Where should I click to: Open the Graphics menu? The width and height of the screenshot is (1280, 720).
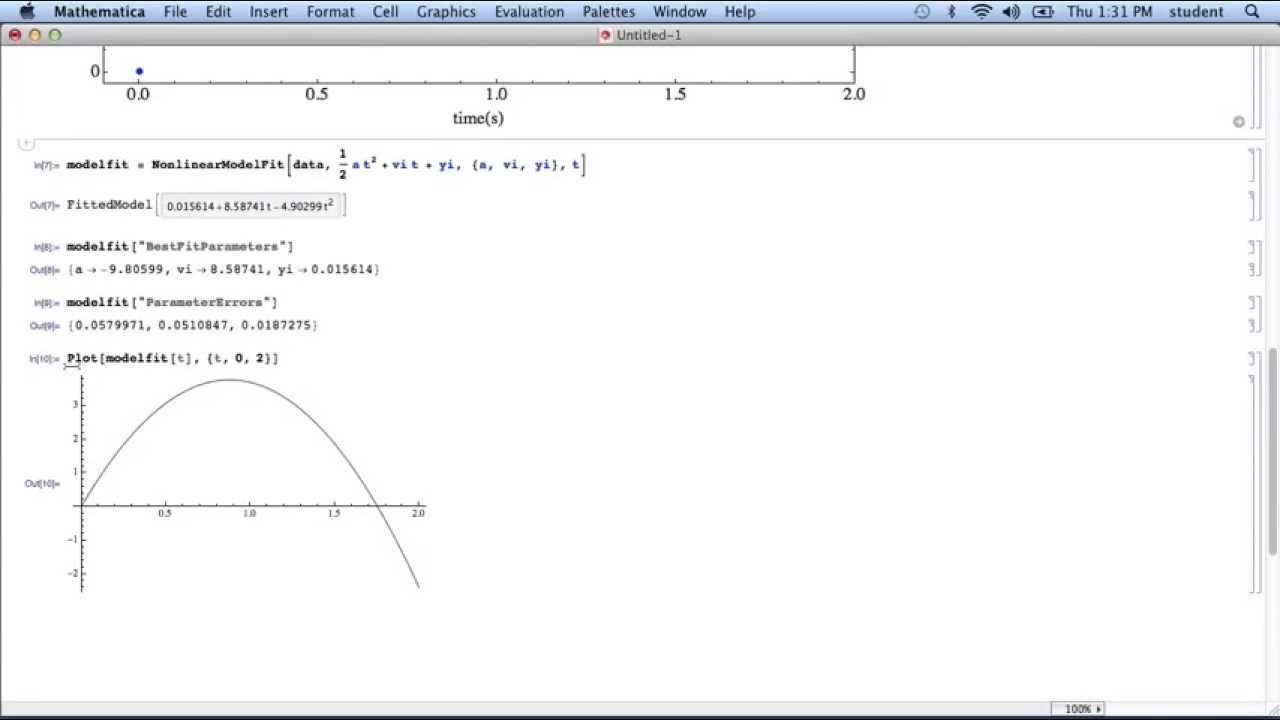click(x=446, y=12)
